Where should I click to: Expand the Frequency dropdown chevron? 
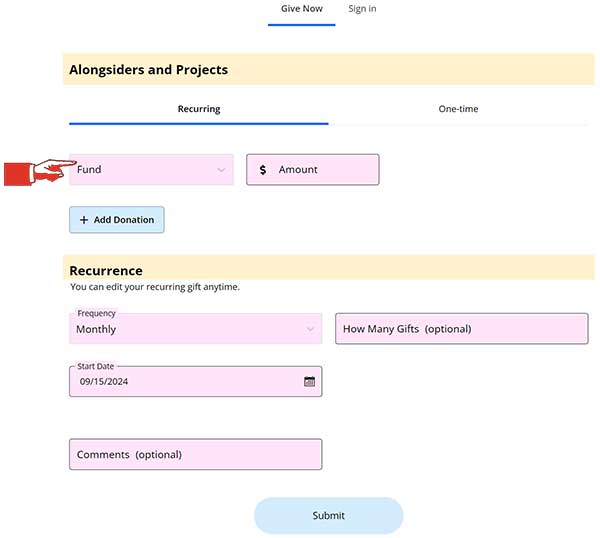[x=310, y=329]
